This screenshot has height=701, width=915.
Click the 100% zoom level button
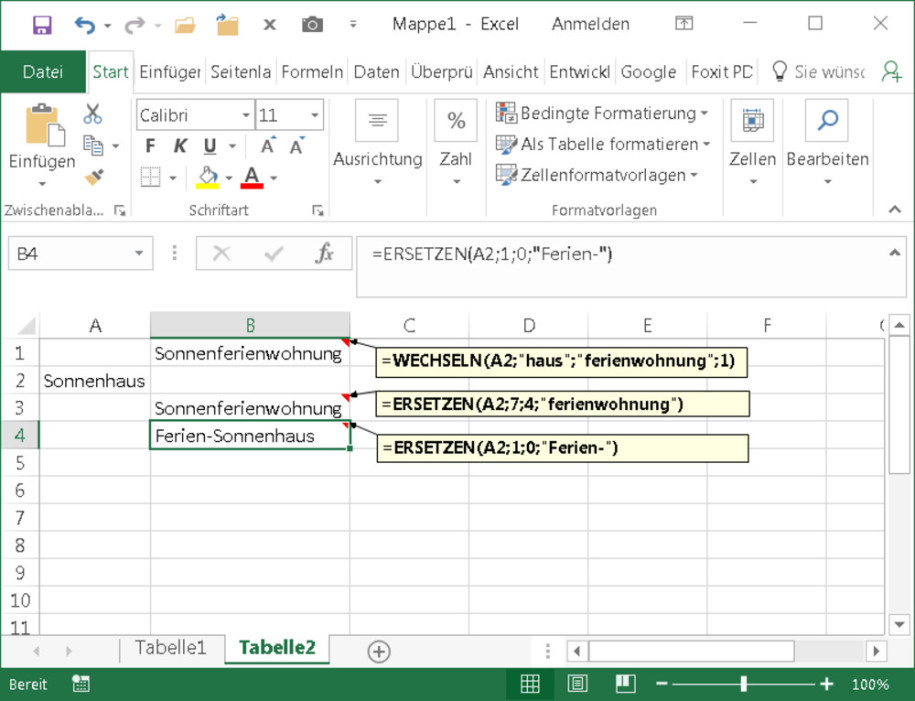tap(870, 684)
